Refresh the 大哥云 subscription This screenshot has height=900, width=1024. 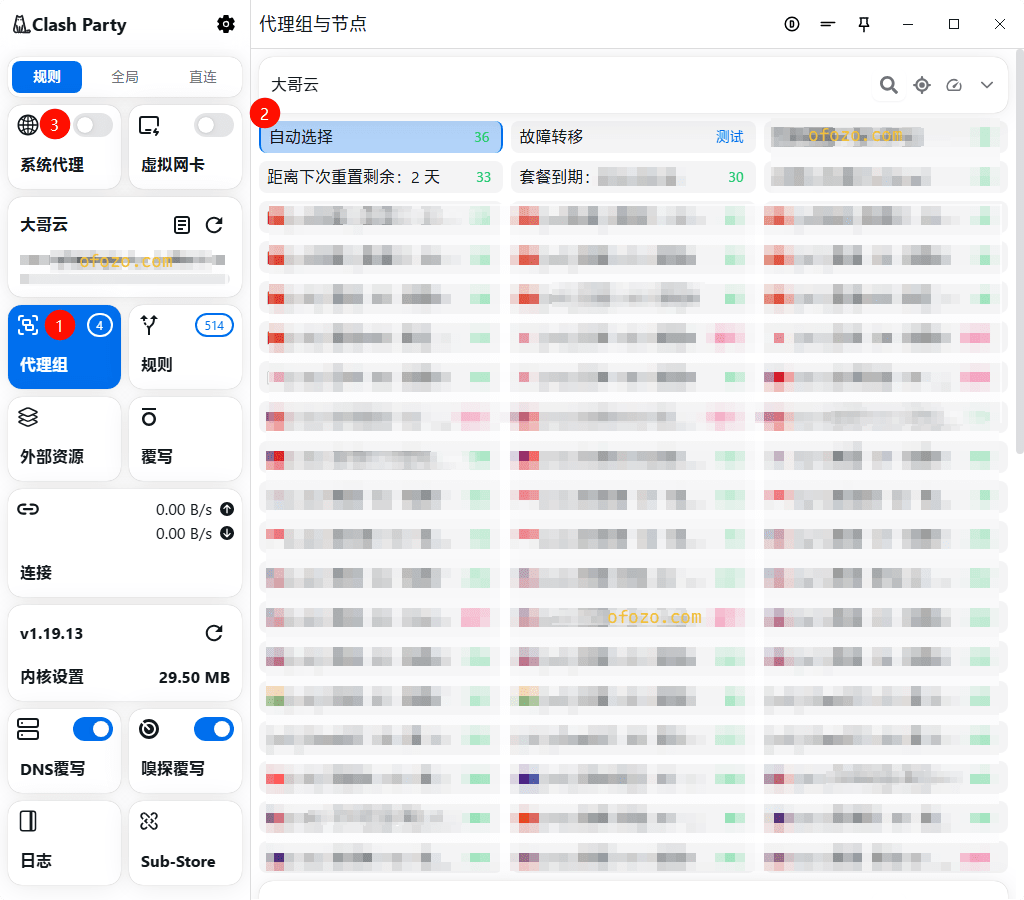click(214, 225)
